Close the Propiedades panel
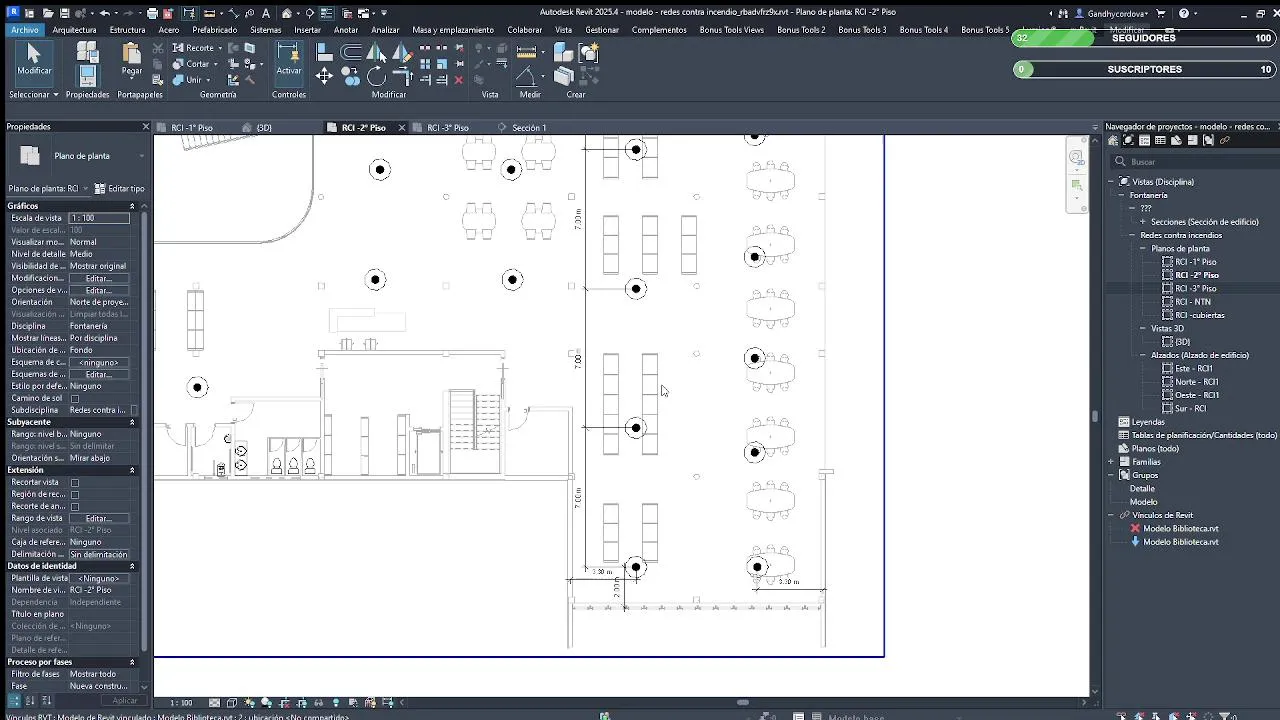Screen dimensions: 1280x720 click(x=145, y=127)
